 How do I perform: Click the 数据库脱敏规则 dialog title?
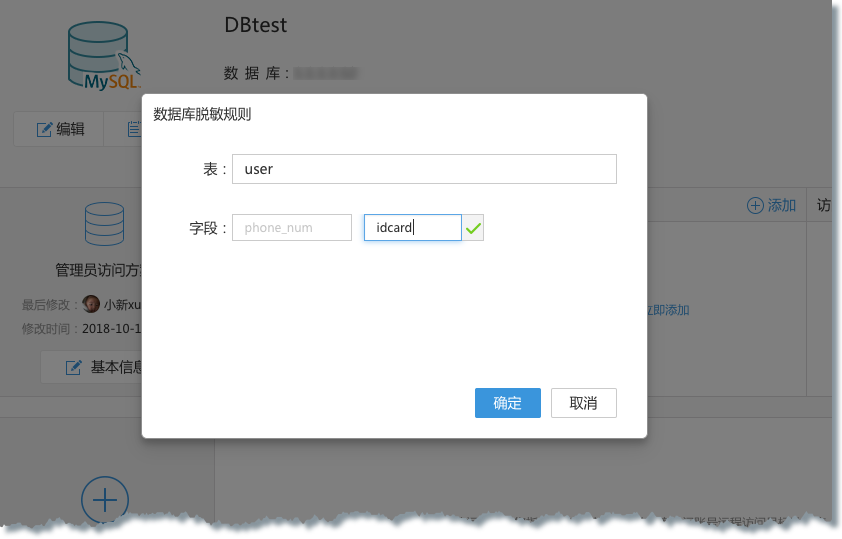[202, 114]
